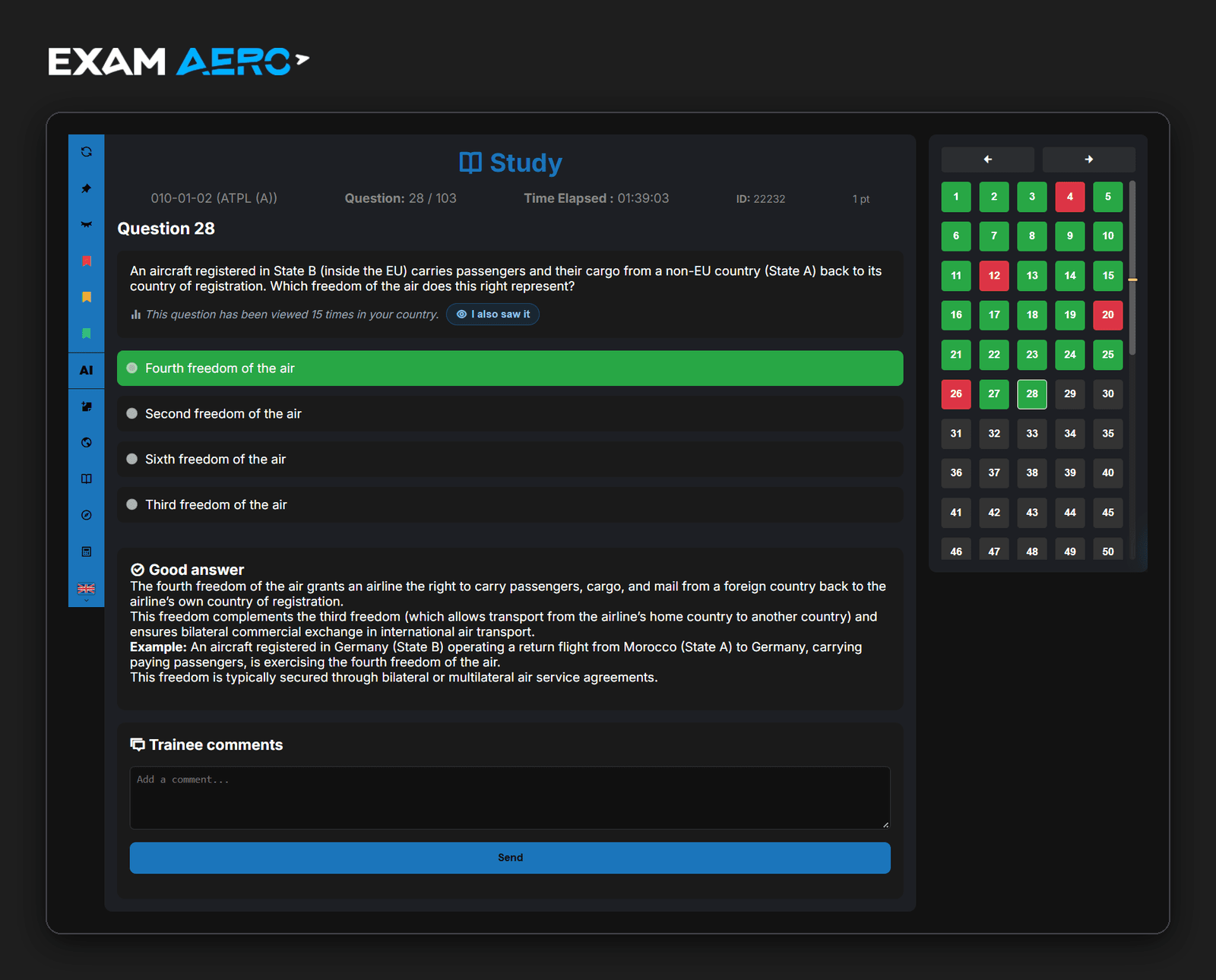Go to next question with right arrow
Image resolution: width=1216 pixels, height=980 pixels.
click(1089, 160)
